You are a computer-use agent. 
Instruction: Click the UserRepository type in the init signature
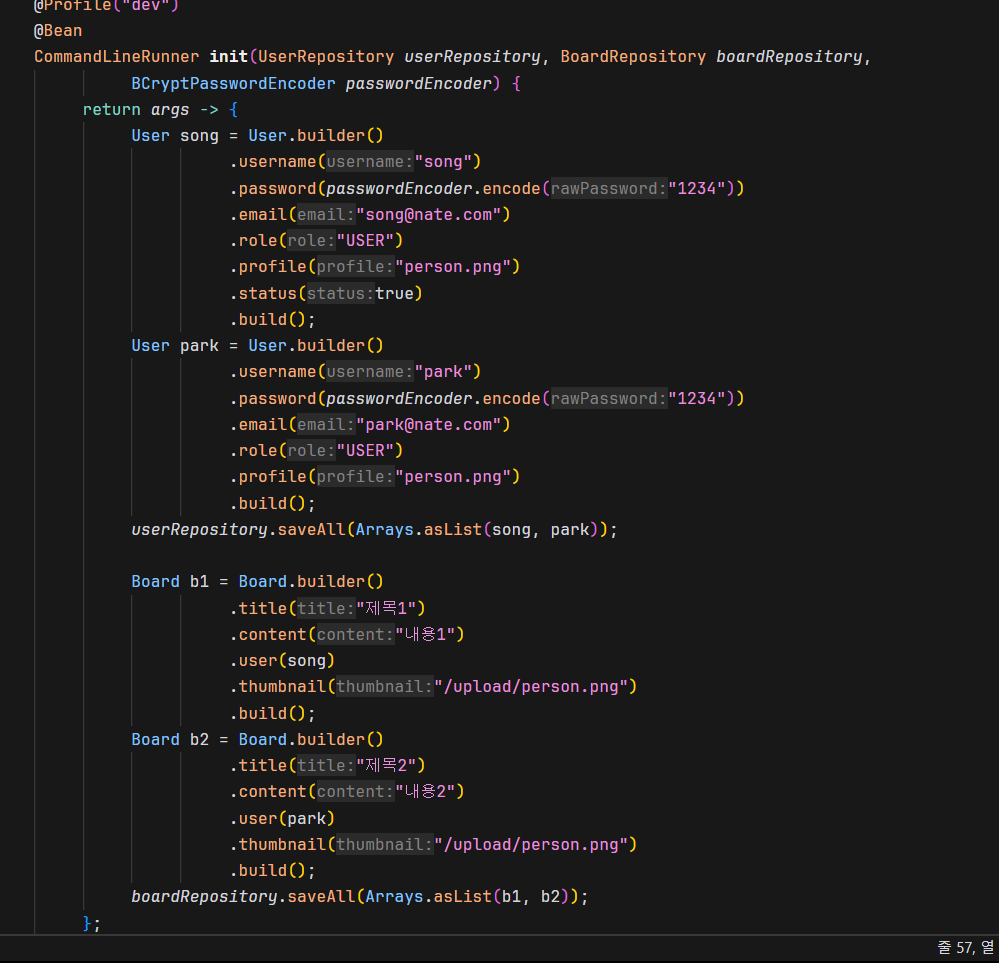coord(326,57)
